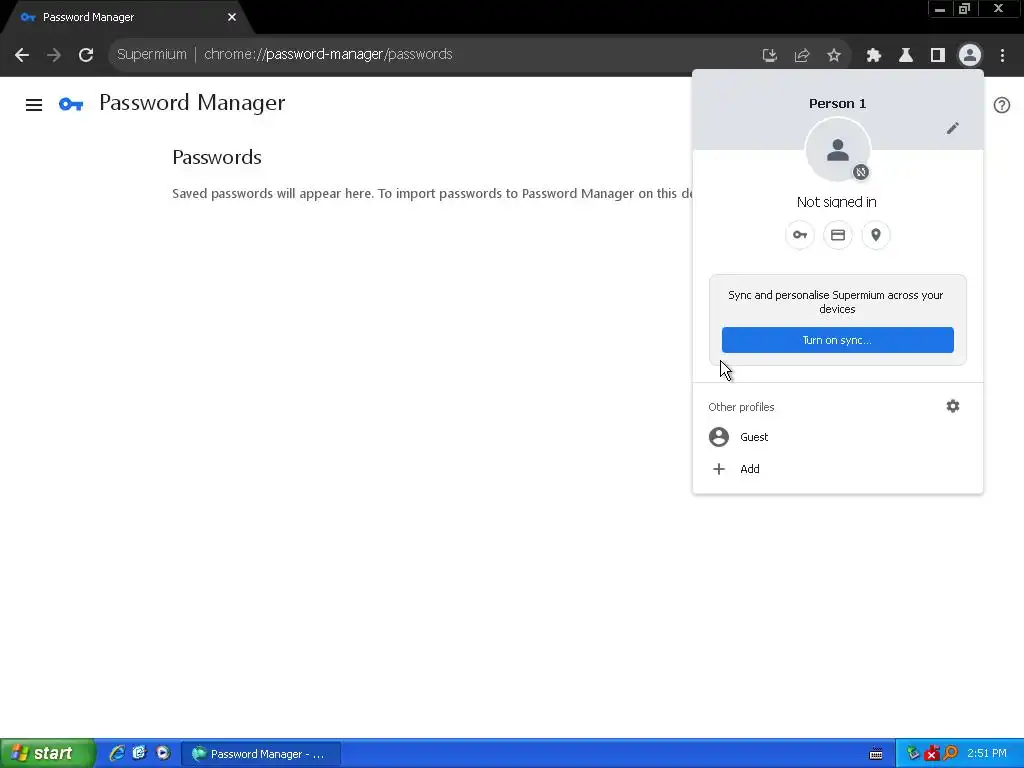Open the help question mark icon

point(1002,105)
